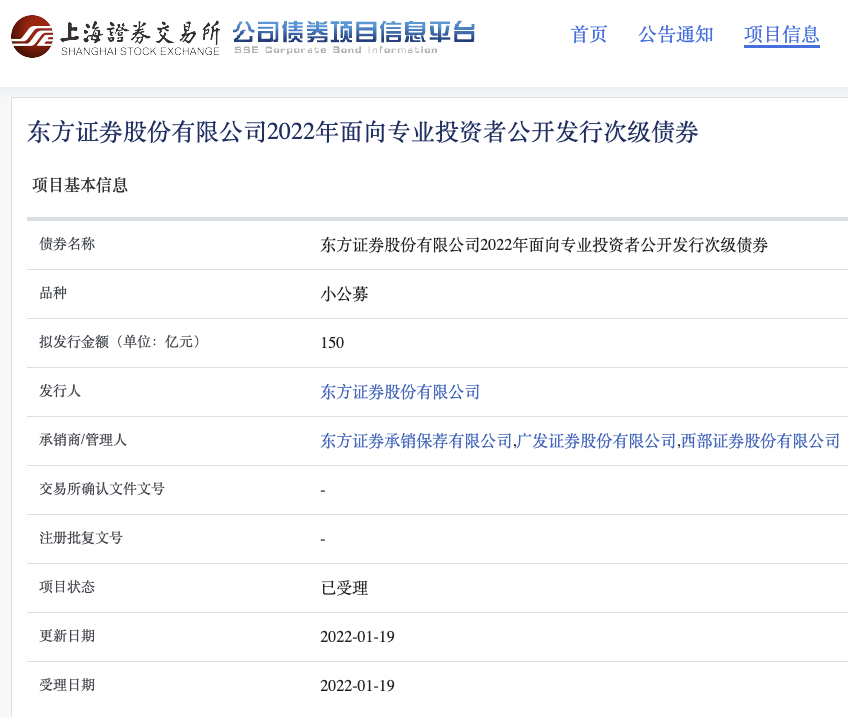Open underwriter link 东方证券承销保荐有限公司
This screenshot has height=717, width=848.
(416, 441)
